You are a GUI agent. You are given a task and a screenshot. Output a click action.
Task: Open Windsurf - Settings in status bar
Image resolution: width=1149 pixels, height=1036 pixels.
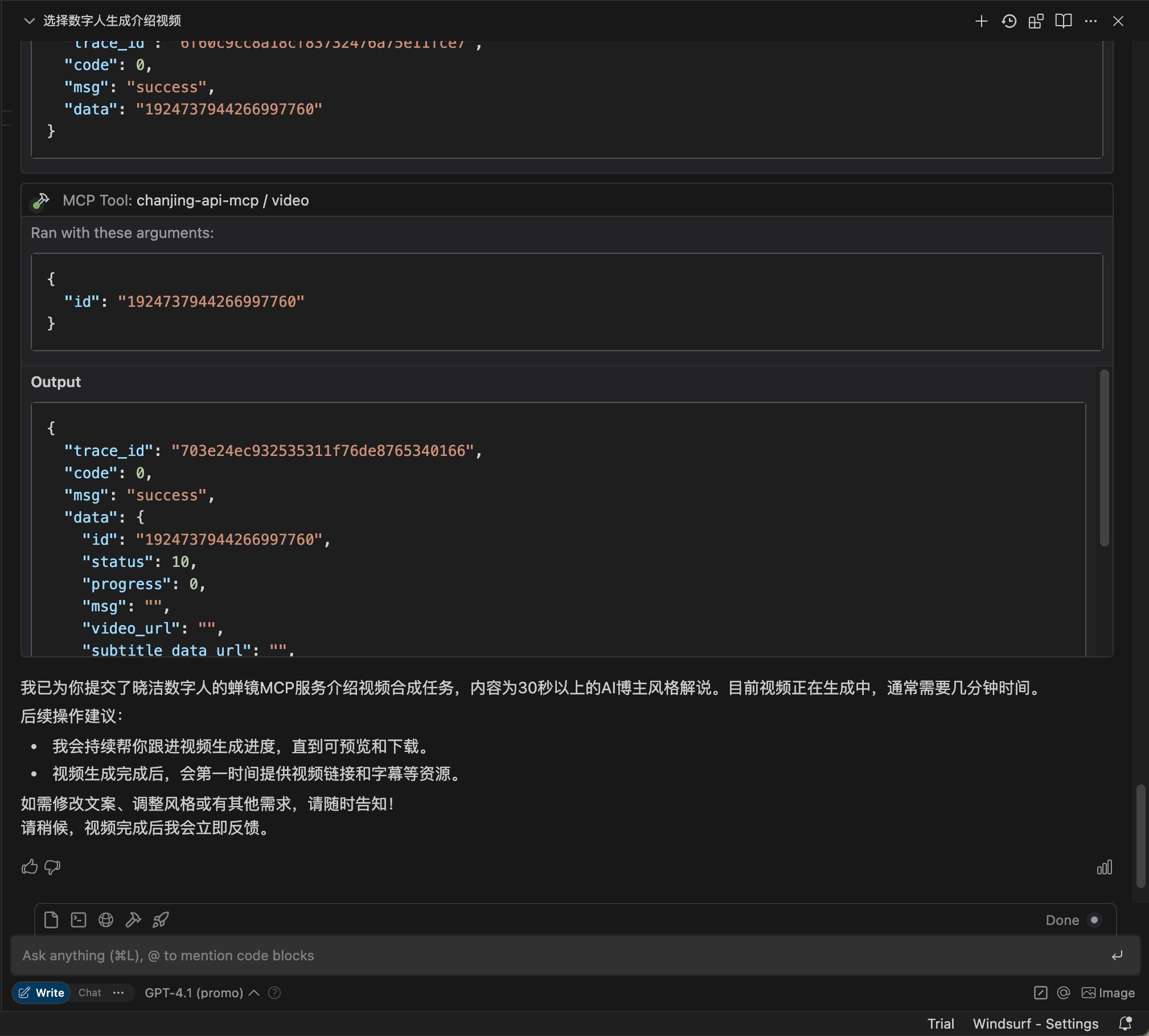pyautogui.click(x=1036, y=1023)
